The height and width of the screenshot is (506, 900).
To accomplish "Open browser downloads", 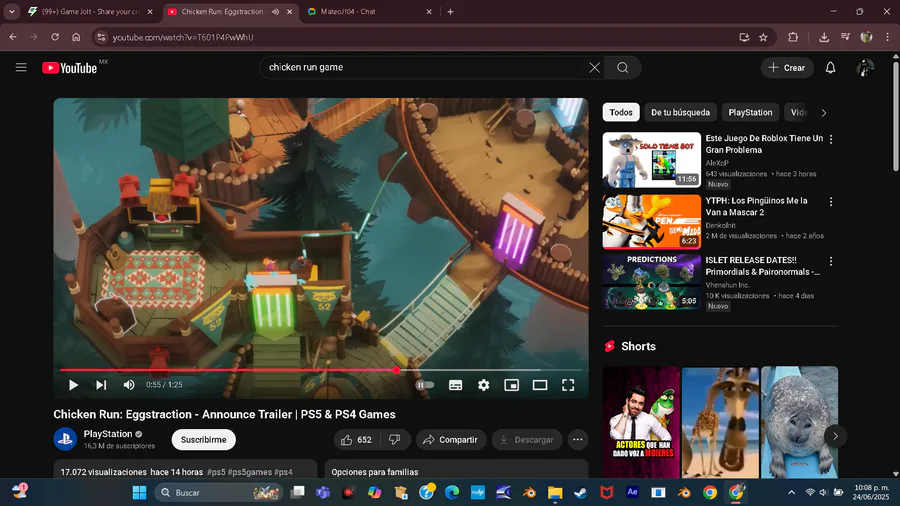I will point(824,37).
